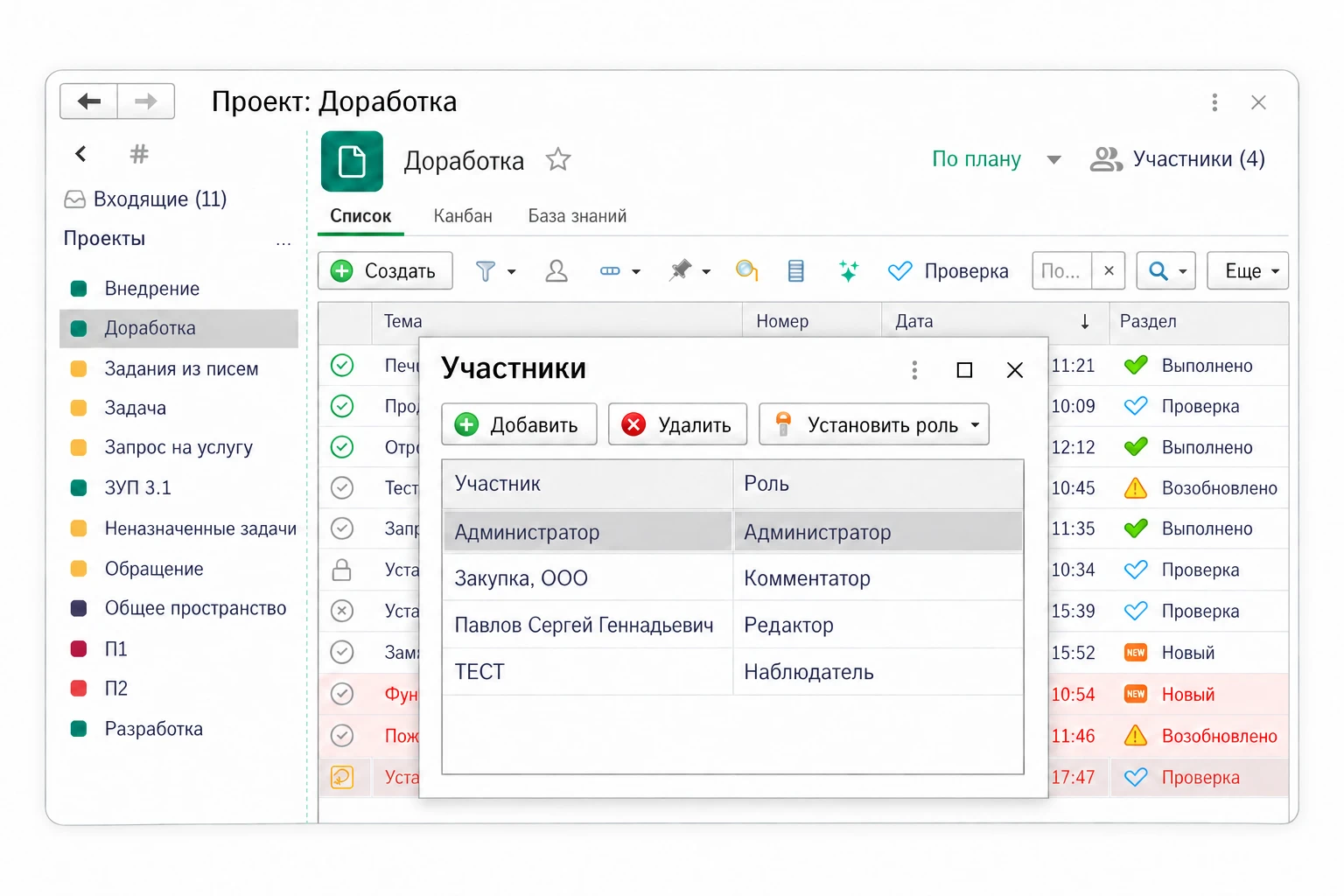Open the search magnifier dropdown button
This screenshot has width=1344, height=896.
[x=1166, y=271]
